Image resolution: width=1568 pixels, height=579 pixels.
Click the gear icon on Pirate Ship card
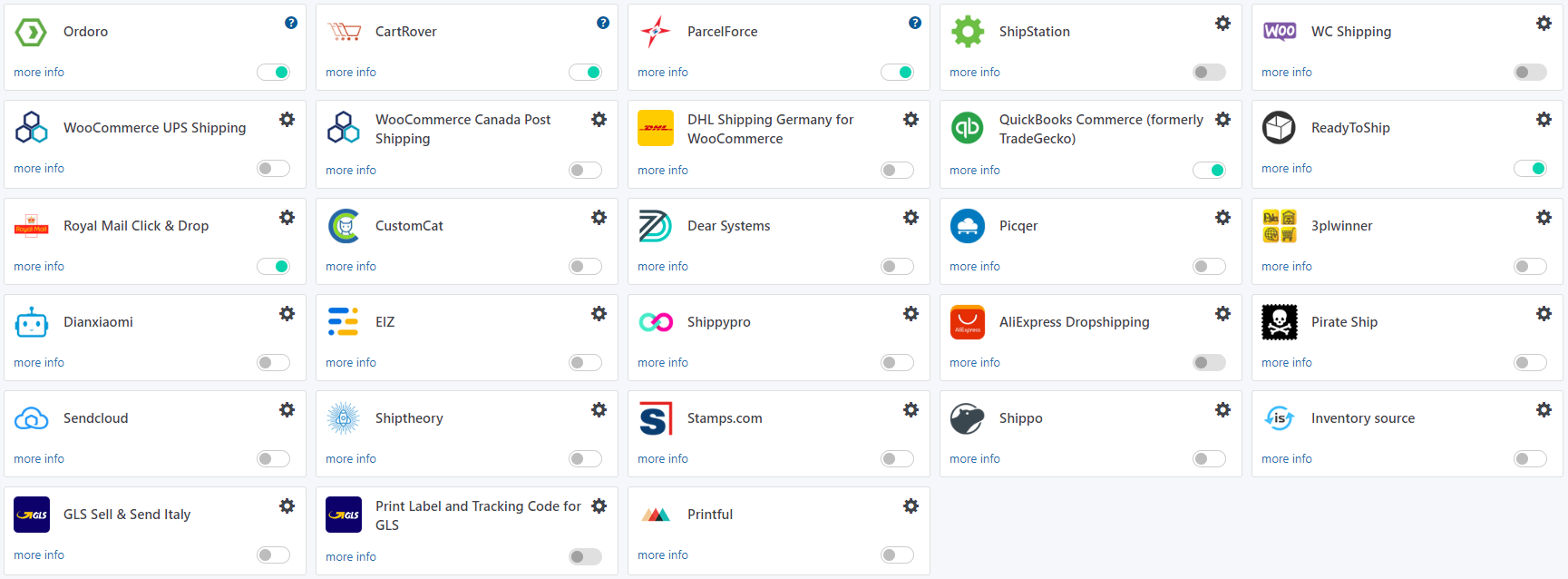point(1544,314)
